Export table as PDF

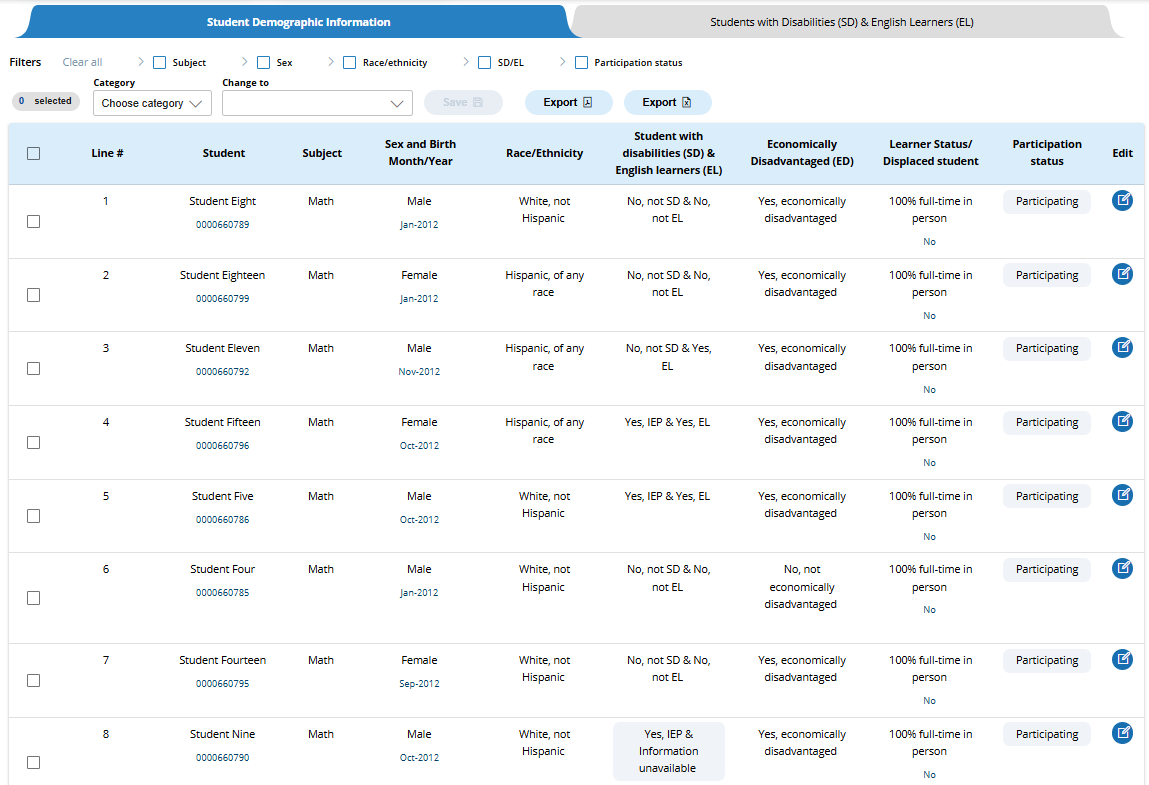pos(568,103)
